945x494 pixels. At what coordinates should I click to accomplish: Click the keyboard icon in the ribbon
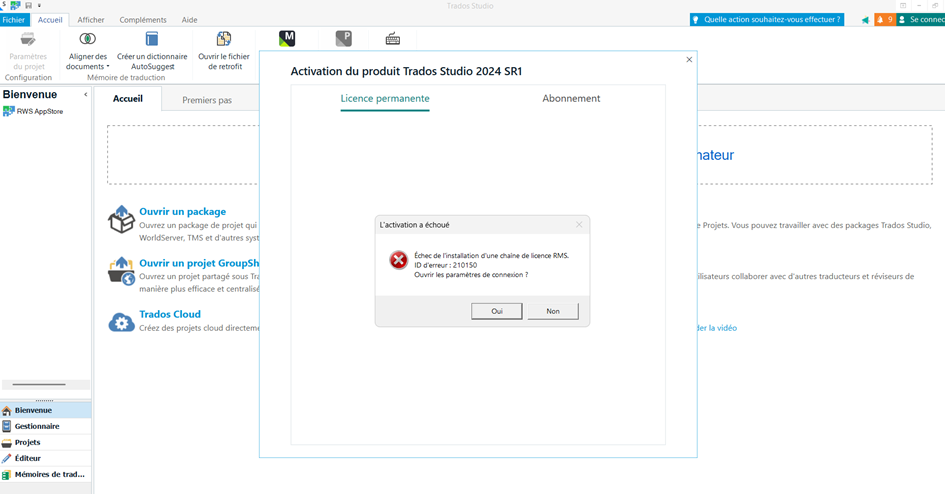coord(393,39)
